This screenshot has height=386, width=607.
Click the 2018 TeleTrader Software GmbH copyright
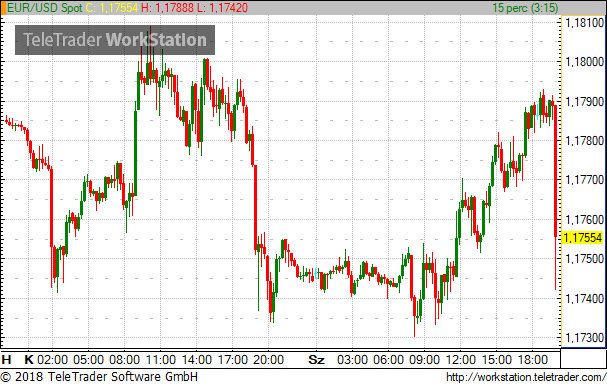click(99, 377)
